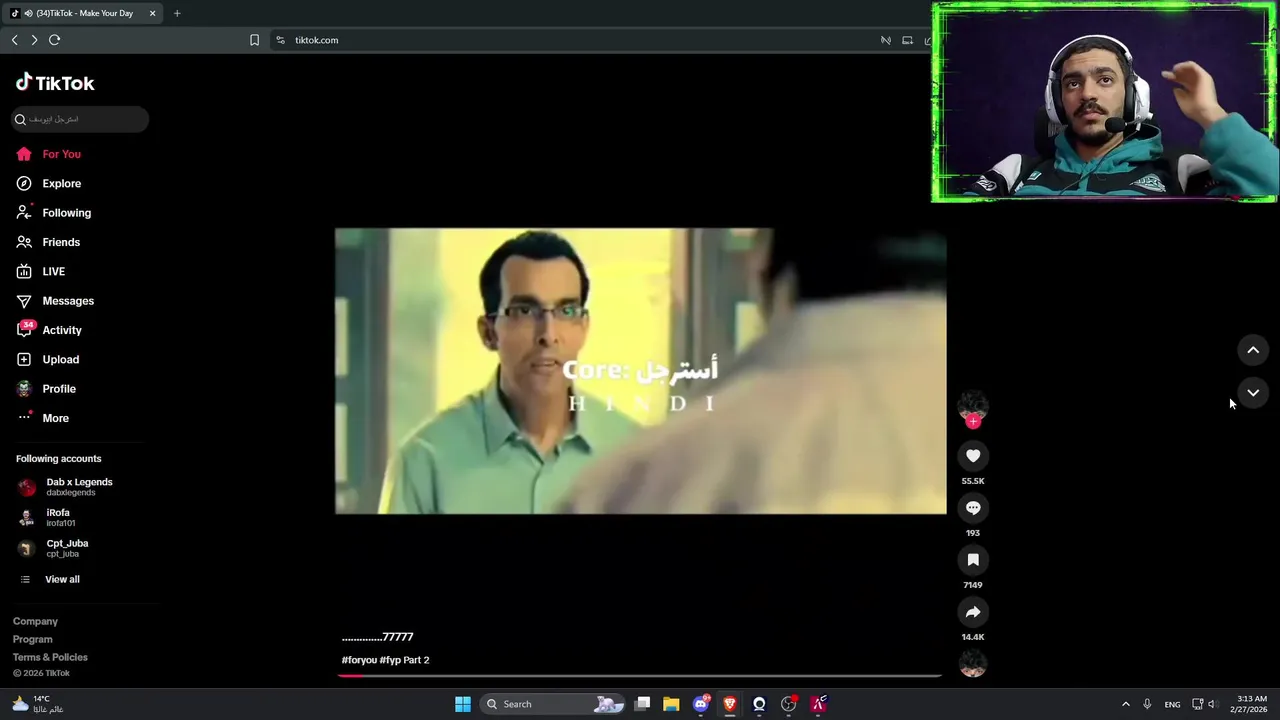Image resolution: width=1280 pixels, height=720 pixels.
Task: Open File Explorer from the taskbar
Action: pyautogui.click(x=671, y=704)
